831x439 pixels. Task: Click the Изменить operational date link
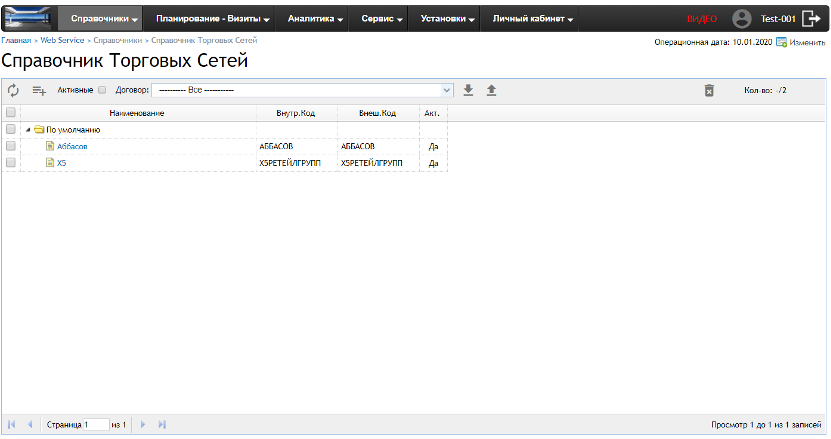pyautogui.click(x=807, y=42)
